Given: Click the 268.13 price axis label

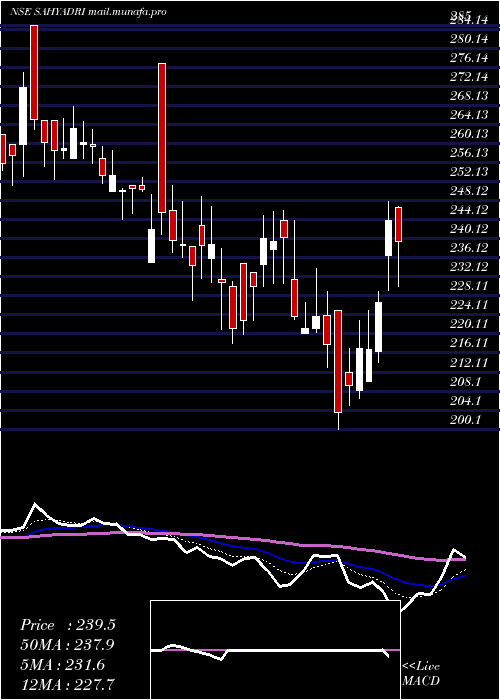Looking at the screenshot, I should coord(469,96).
